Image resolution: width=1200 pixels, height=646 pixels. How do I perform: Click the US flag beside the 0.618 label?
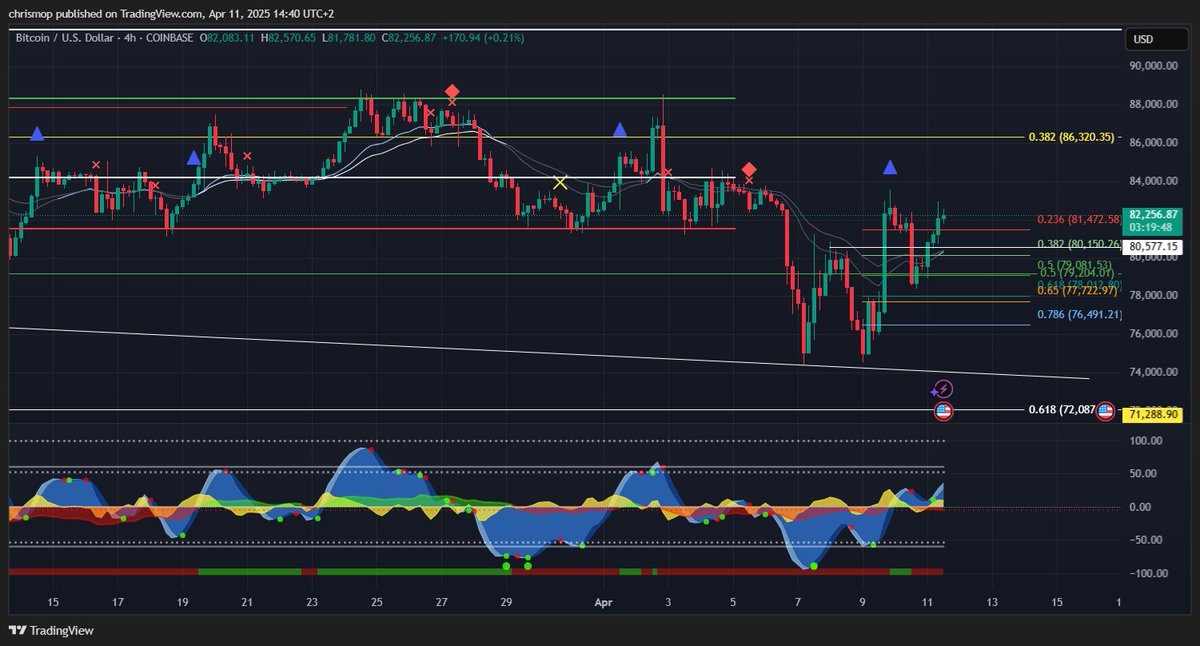1106,410
